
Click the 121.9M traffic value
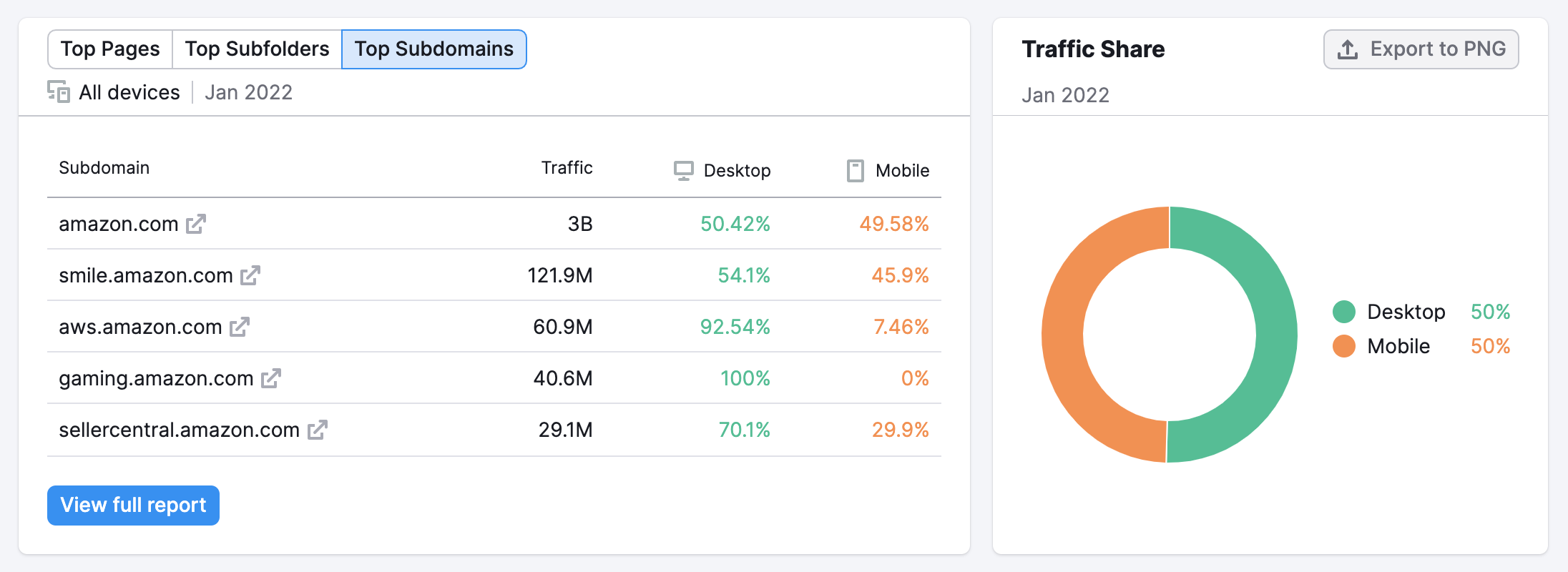coord(560,275)
